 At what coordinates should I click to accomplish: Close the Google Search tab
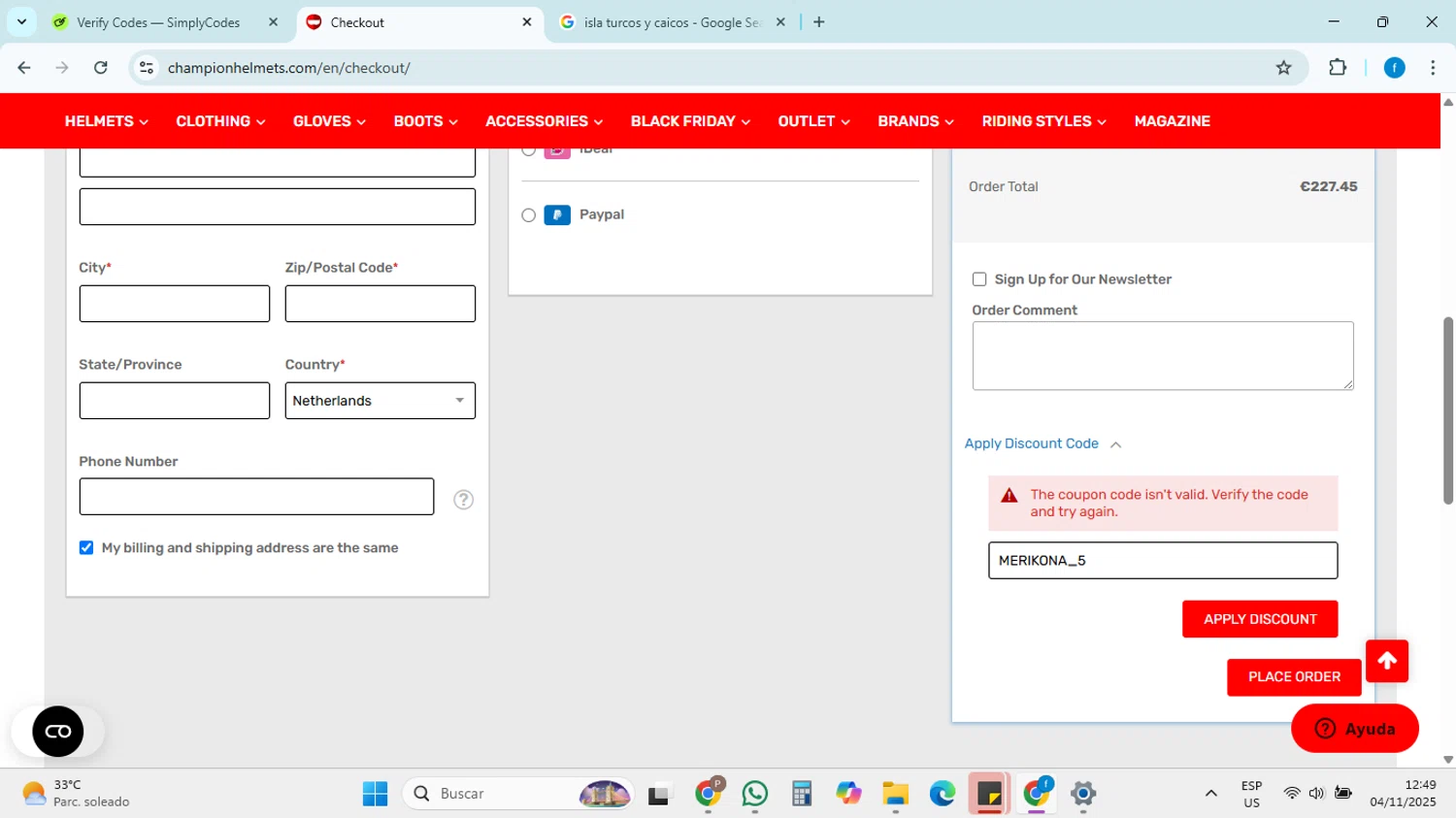780,22
